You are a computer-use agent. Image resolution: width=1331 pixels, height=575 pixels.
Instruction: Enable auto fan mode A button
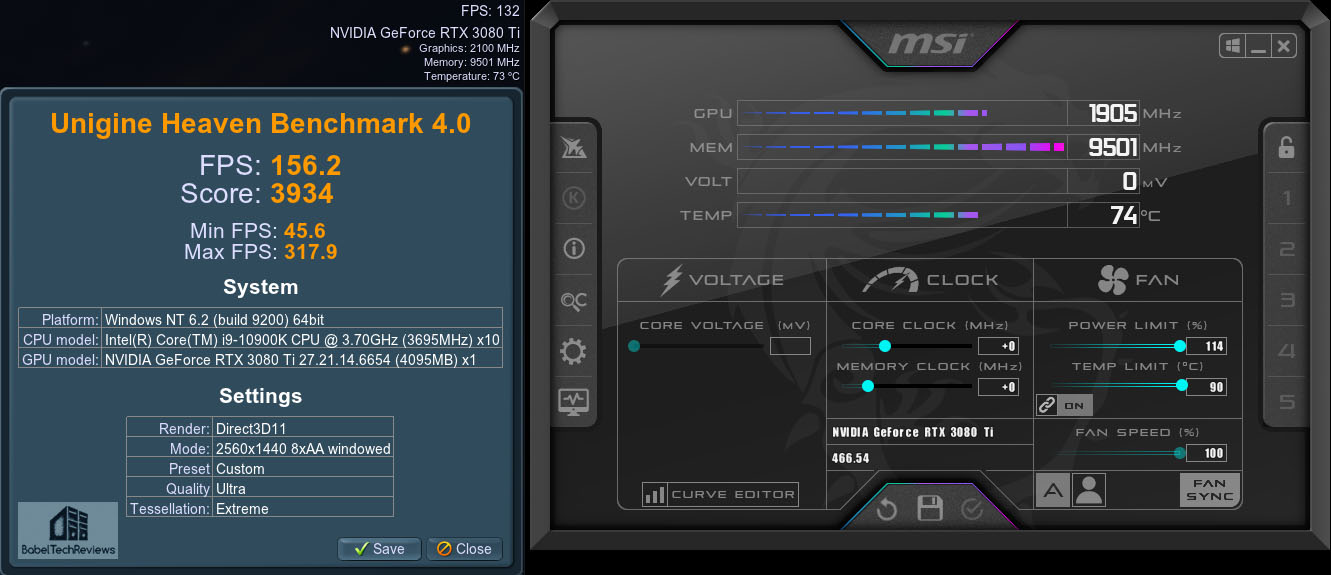click(1052, 490)
